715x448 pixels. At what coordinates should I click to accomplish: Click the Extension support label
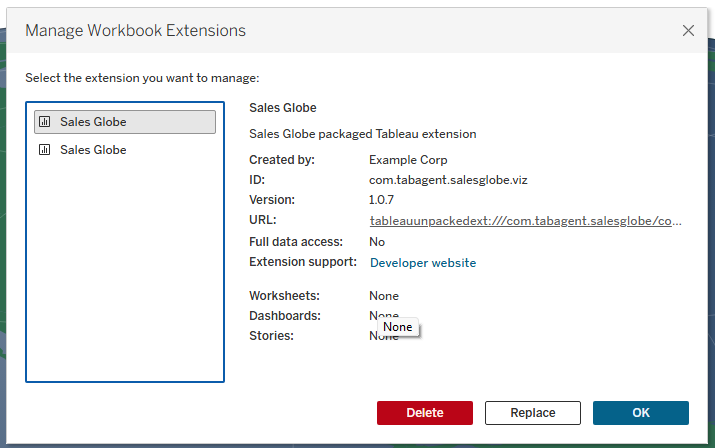point(303,262)
